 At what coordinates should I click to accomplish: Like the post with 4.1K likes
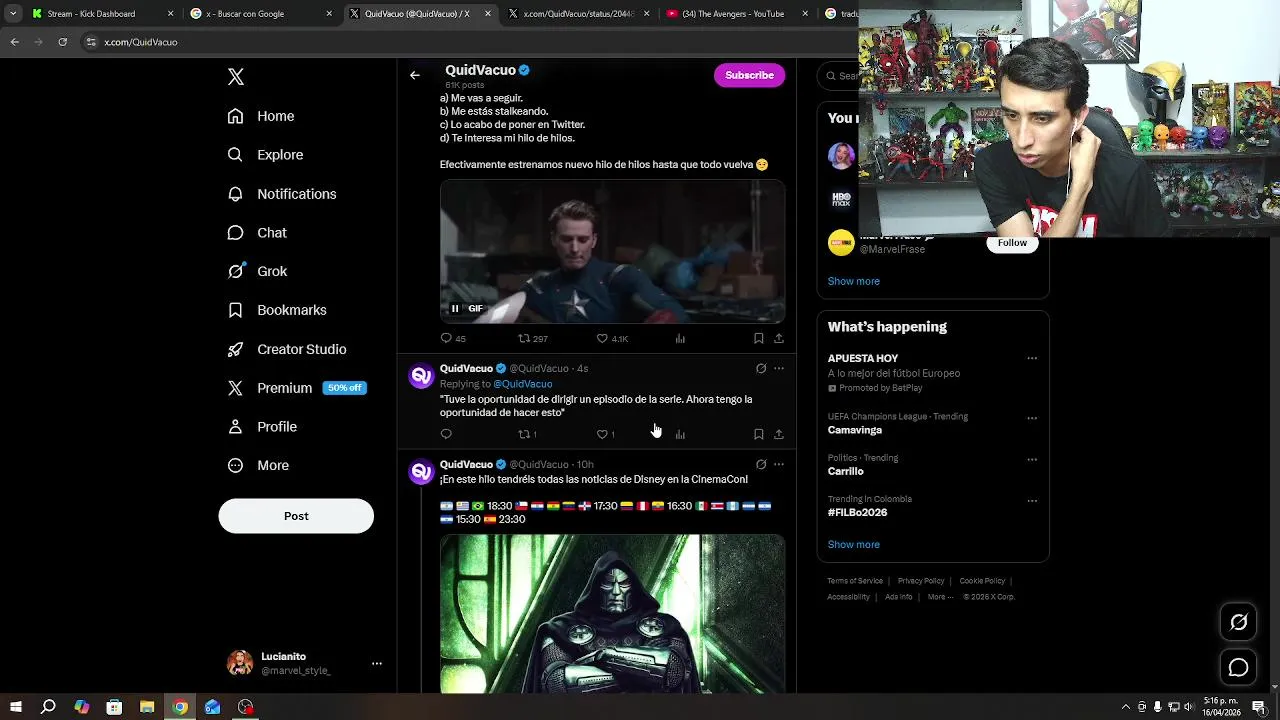612,338
